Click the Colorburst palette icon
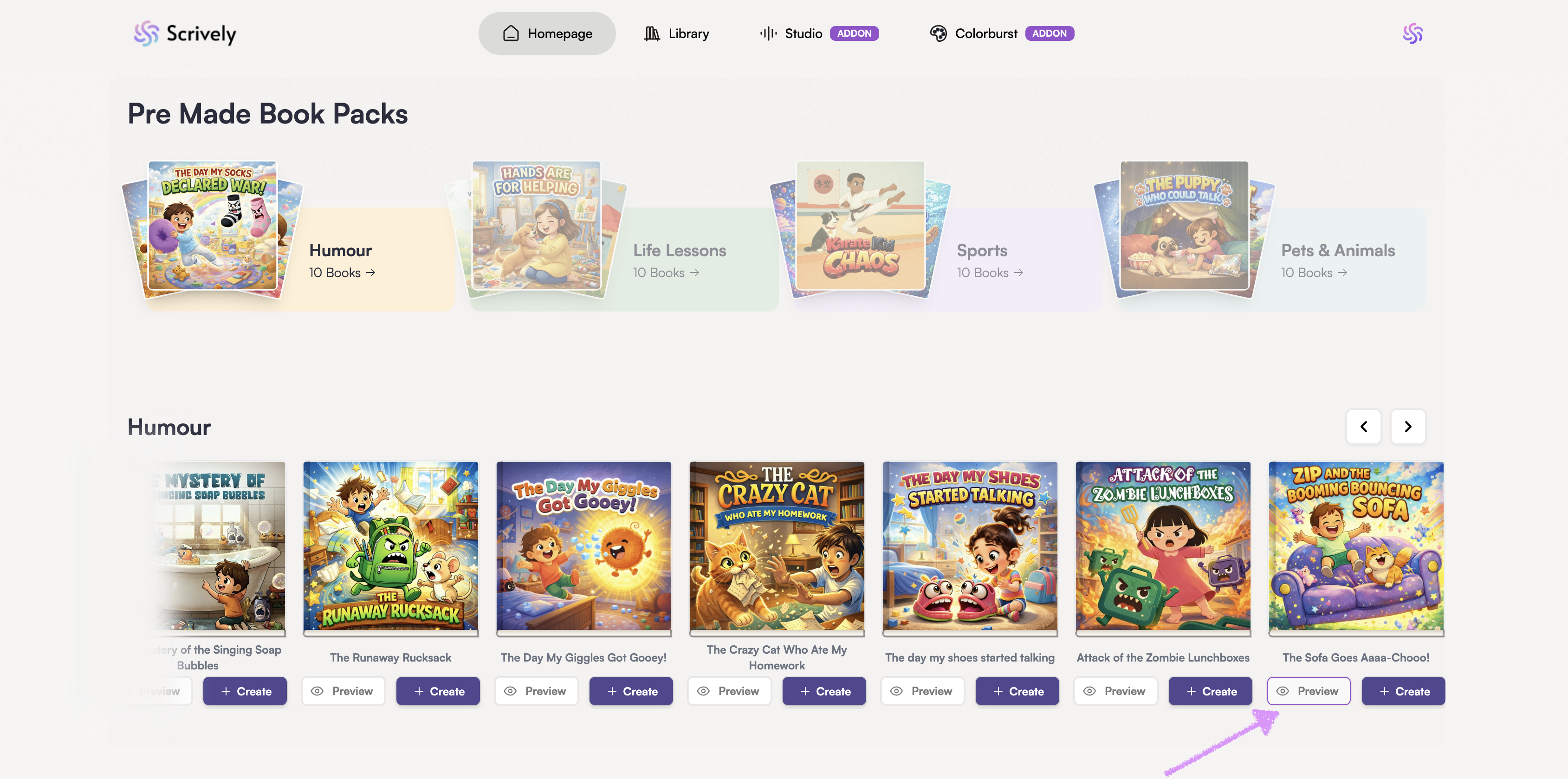Image resolution: width=1568 pixels, height=779 pixels. [x=938, y=33]
